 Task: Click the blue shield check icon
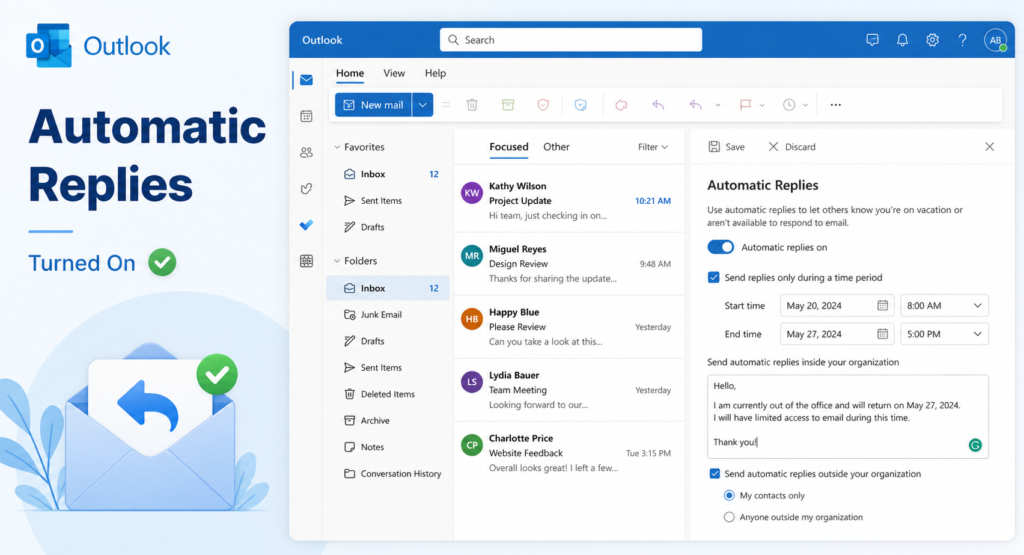[581, 104]
